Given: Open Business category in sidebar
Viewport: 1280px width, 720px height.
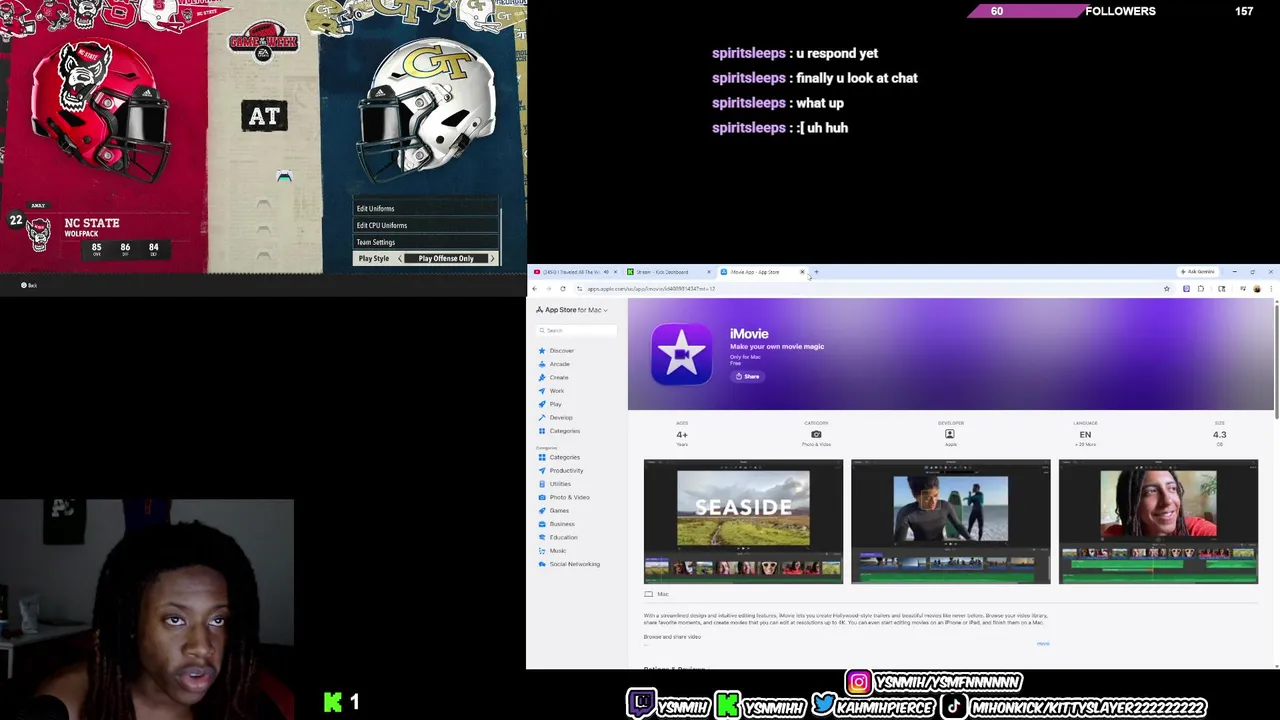Looking at the screenshot, I should coord(556,524).
